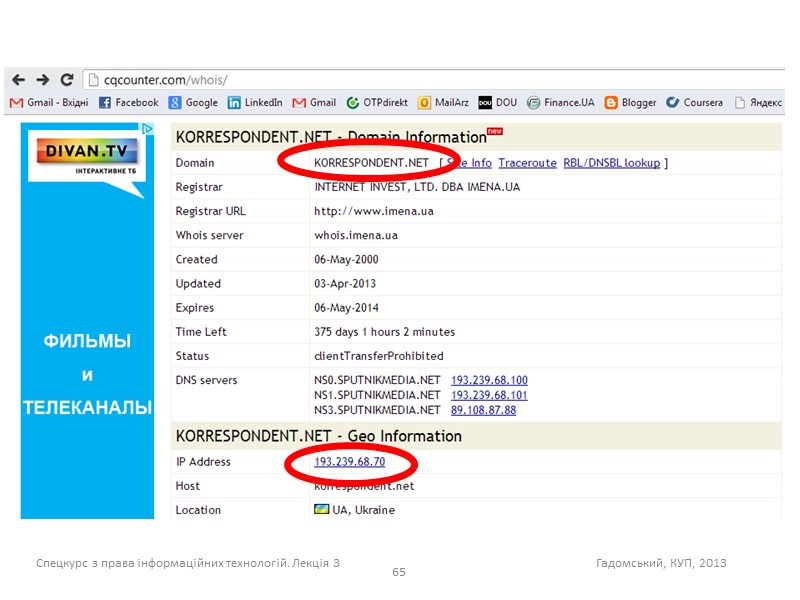Open the Google bookmark
This screenshot has width=800, height=600.
coord(193,103)
